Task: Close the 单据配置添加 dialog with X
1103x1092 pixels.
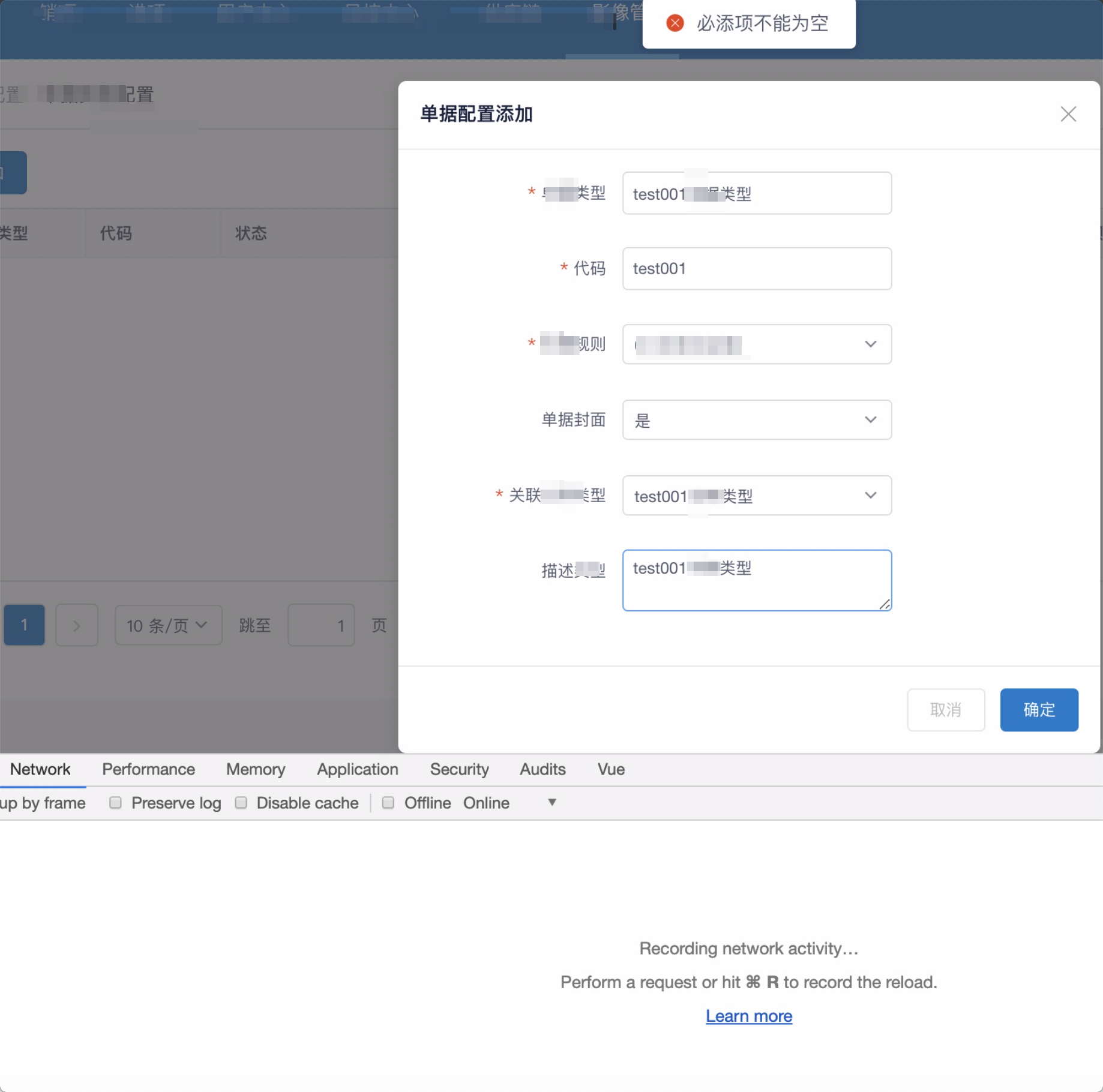Action: tap(1068, 114)
